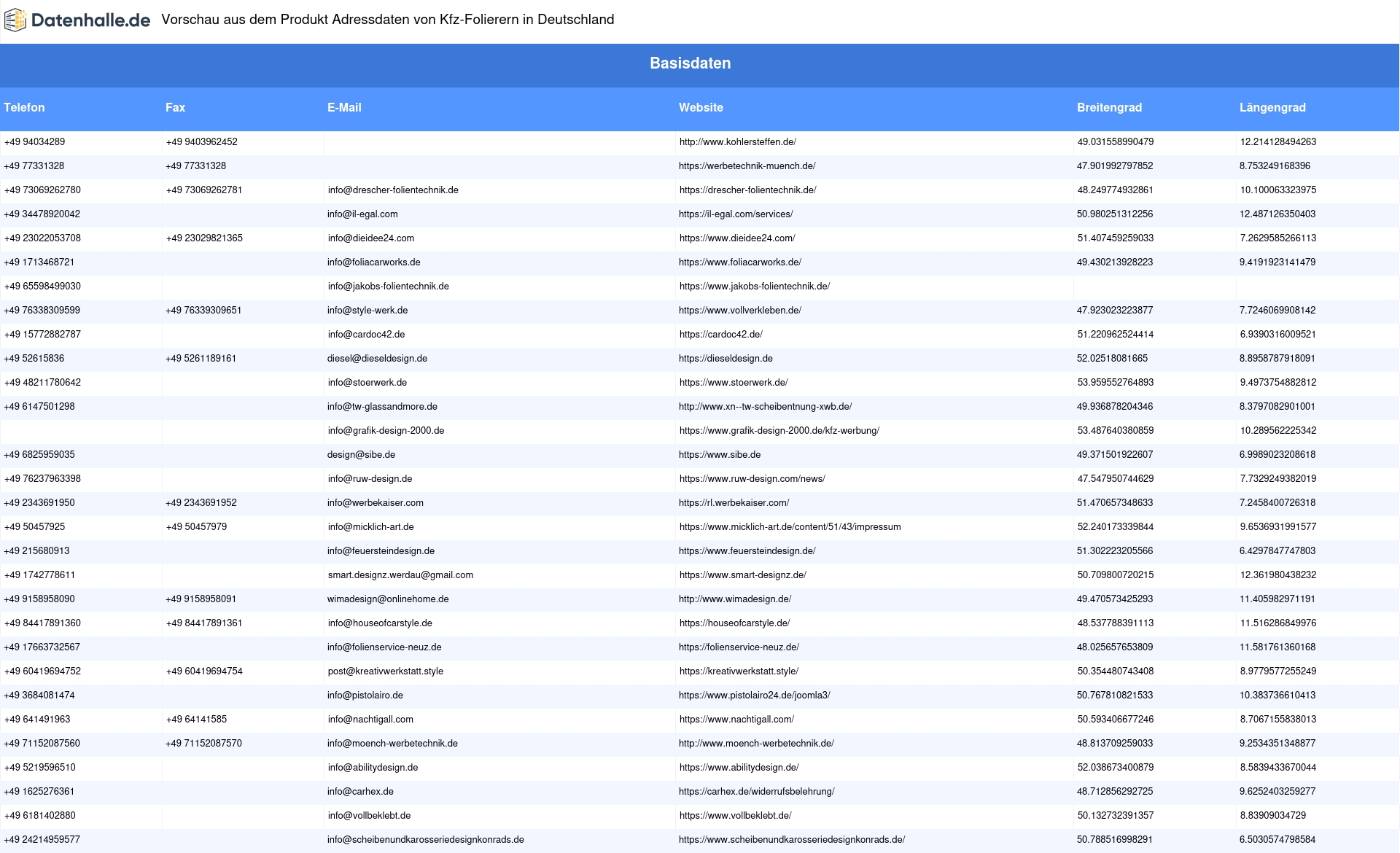Open the micklich-art.de impressum link
Viewport: 1400px width, 853px height.
tap(790, 527)
